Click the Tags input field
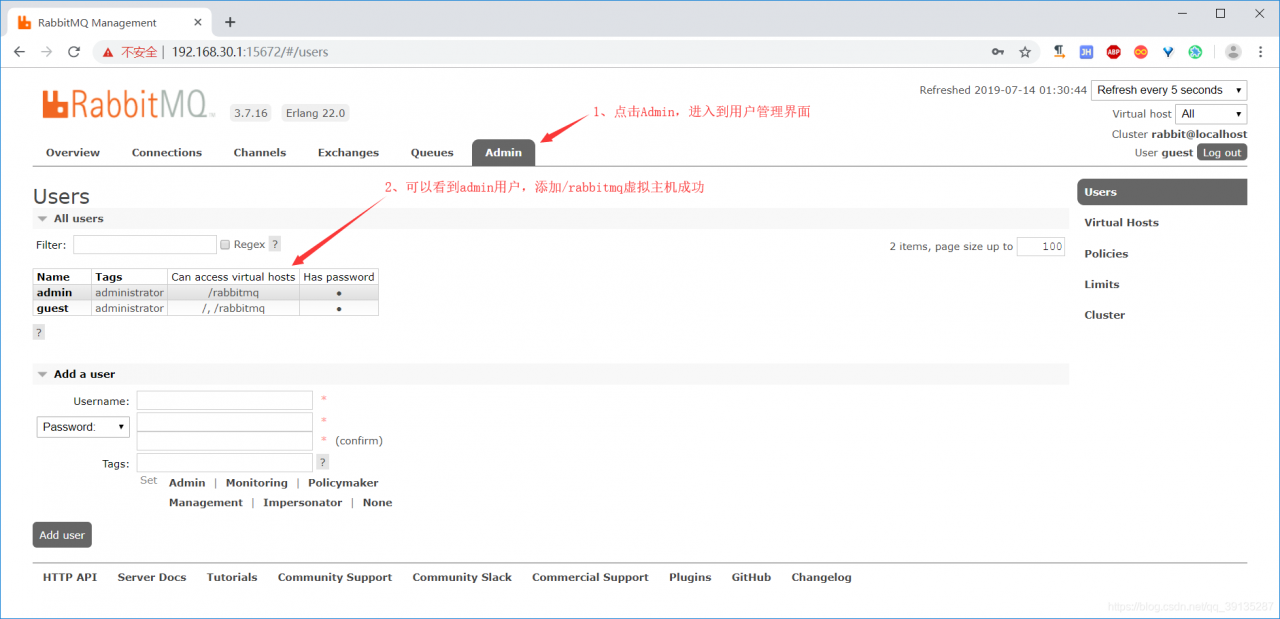This screenshot has height=619, width=1280. pyautogui.click(x=225, y=463)
